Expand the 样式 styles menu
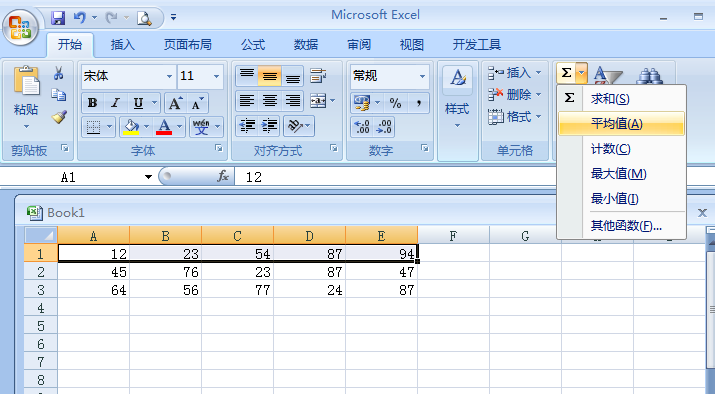The width and height of the screenshot is (715, 394). click(x=457, y=109)
